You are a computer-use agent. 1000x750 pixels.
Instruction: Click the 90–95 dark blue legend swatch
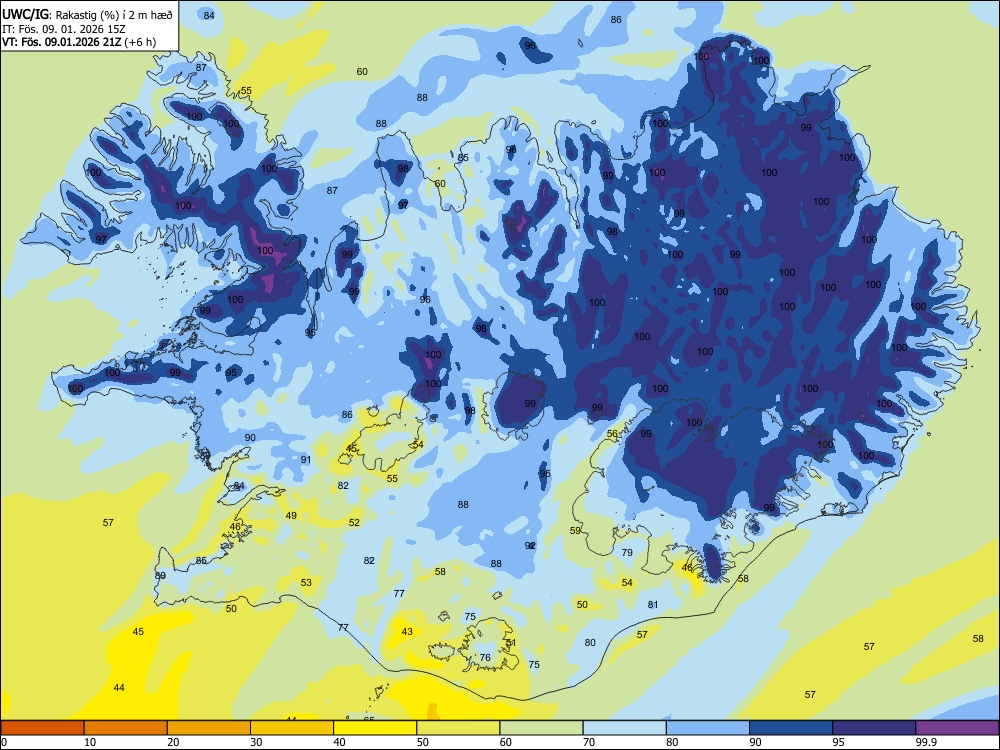point(791,728)
